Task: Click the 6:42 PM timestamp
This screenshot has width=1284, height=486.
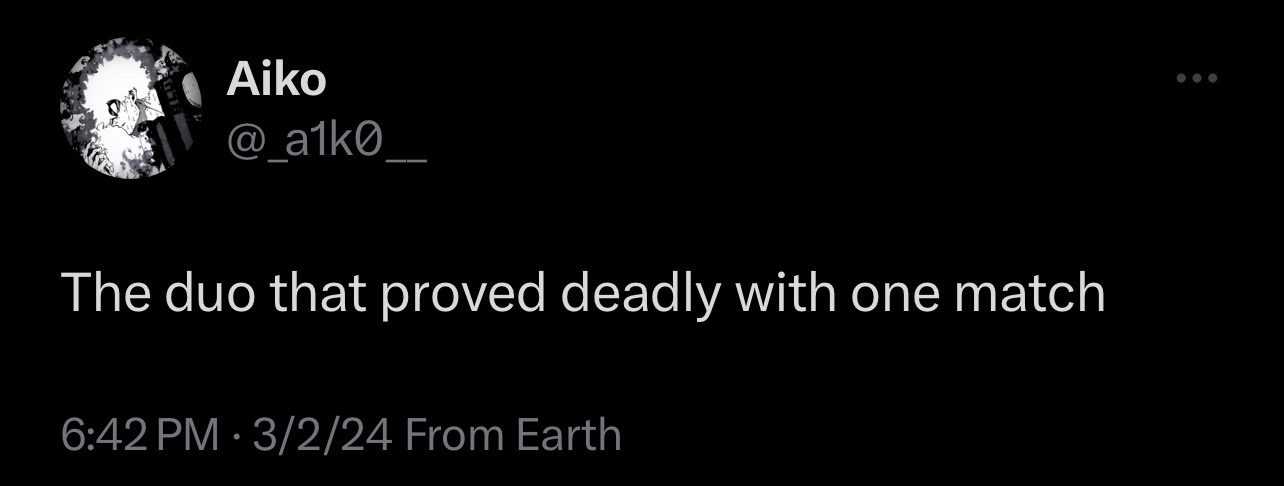Action: (x=139, y=435)
